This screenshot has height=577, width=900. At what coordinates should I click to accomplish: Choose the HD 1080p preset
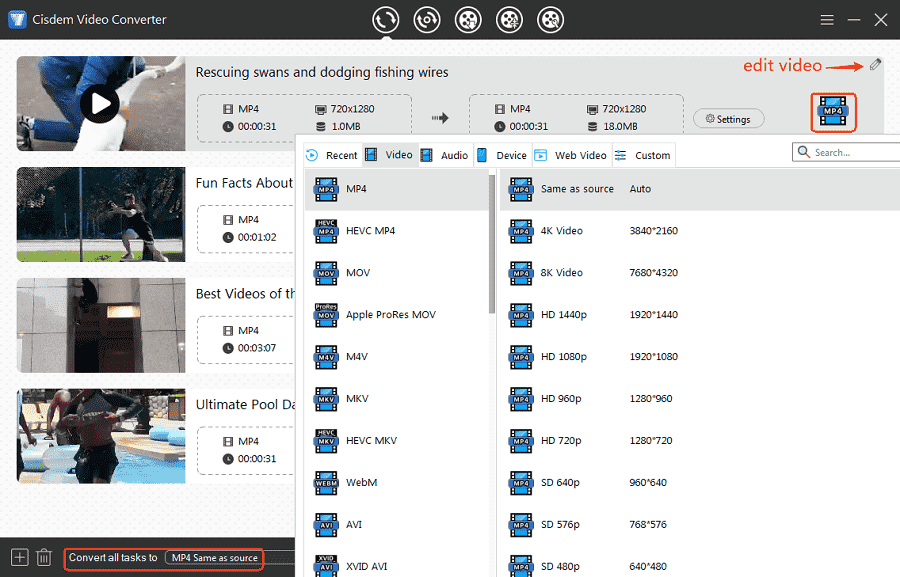tap(700, 357)
